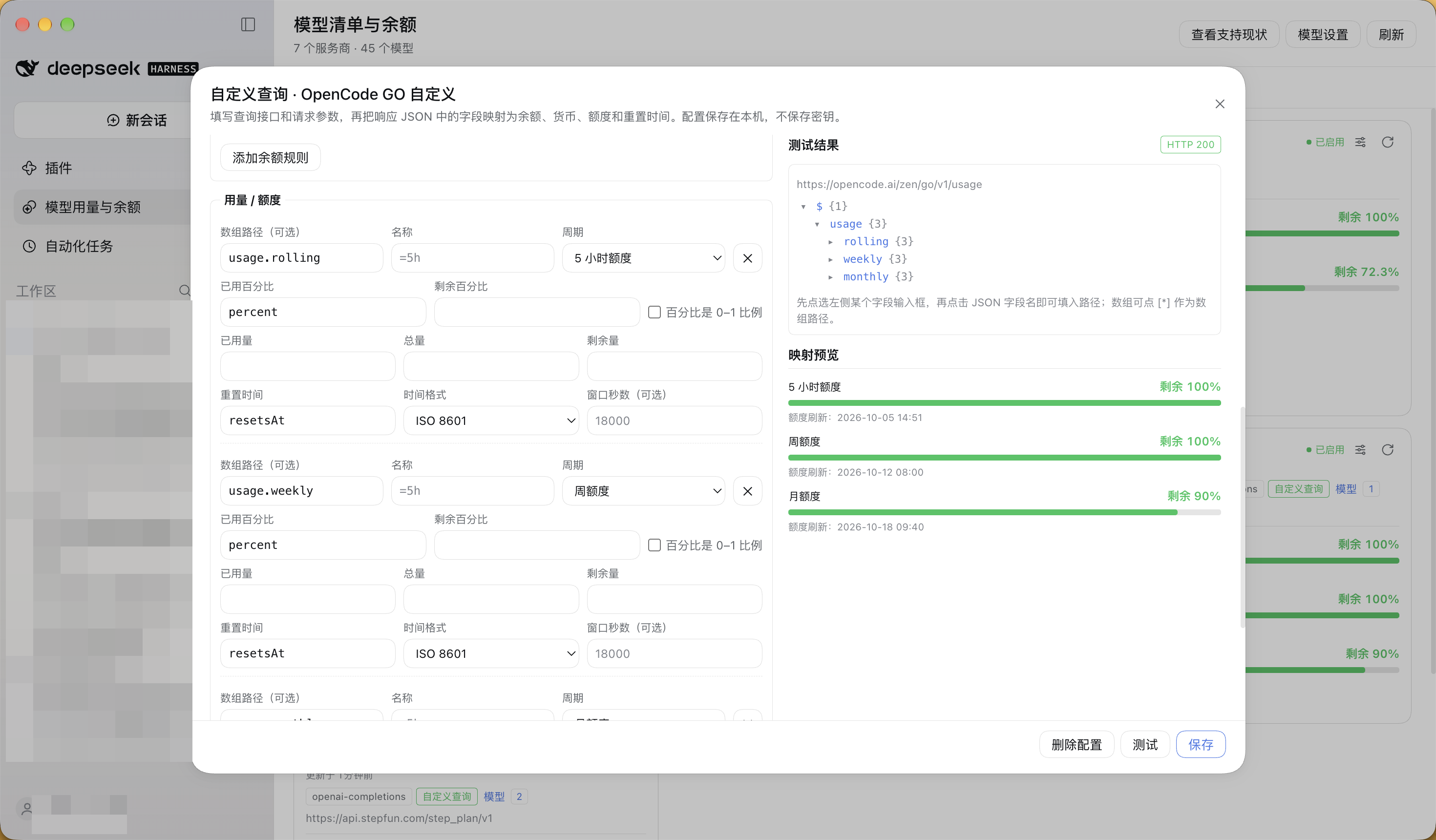The height and width of the screenshot is (840, 1436).
Task: Click 模型 1 link on provider card
Action: pyautogui.click(x=1356, y=489)
